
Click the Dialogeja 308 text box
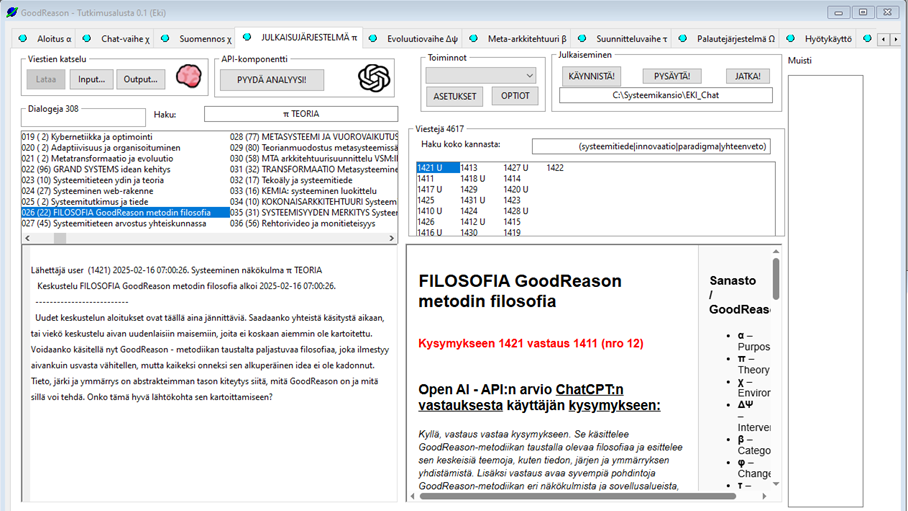coord(83,118)
